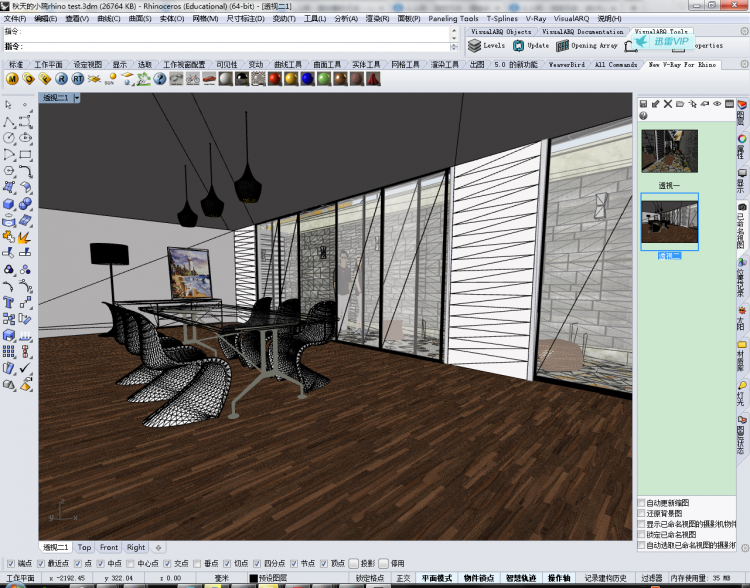Image resolution: width=750 pixels, height=588 pixels.
Task: Toggle the 中点 osnap checkbox
Action: [100, 563]
